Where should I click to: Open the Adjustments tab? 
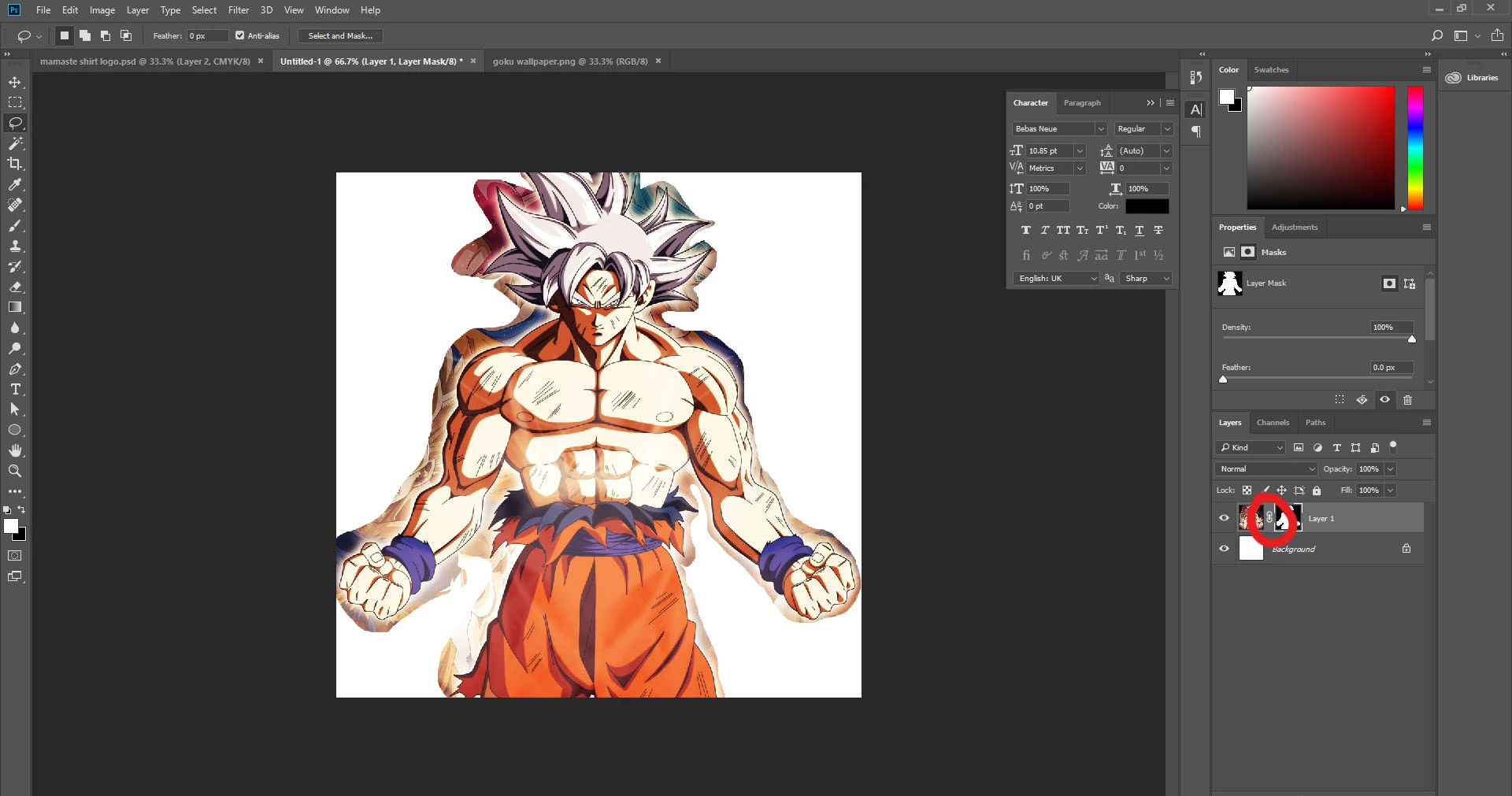point(1294,228)
